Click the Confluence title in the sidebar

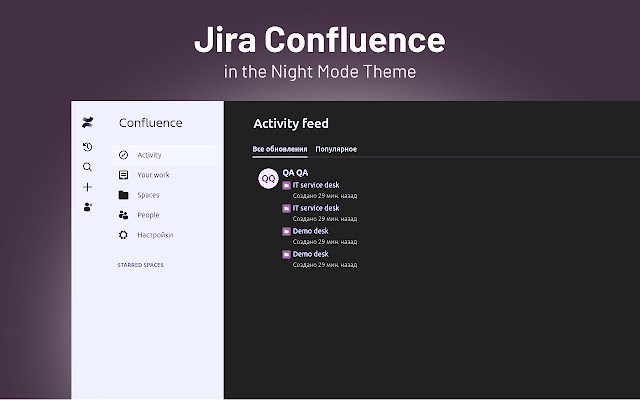pyautogui.click(x=150, y=123)
